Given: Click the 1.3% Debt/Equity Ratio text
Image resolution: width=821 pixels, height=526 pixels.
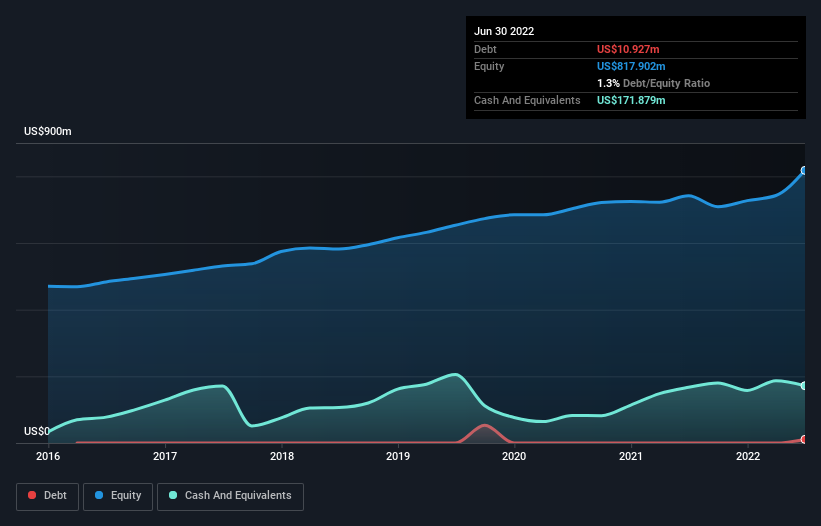Looking at the screenshot, I should tap(653, 83).
